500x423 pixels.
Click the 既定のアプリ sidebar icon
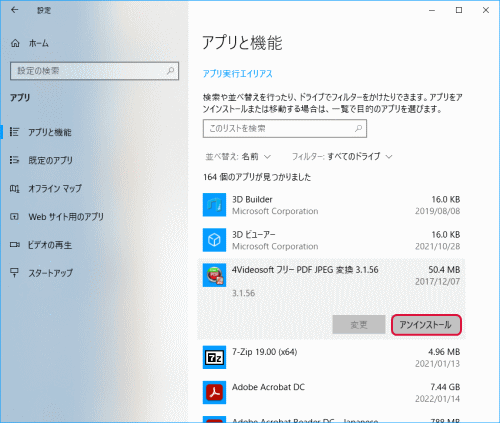coord(14,160)
